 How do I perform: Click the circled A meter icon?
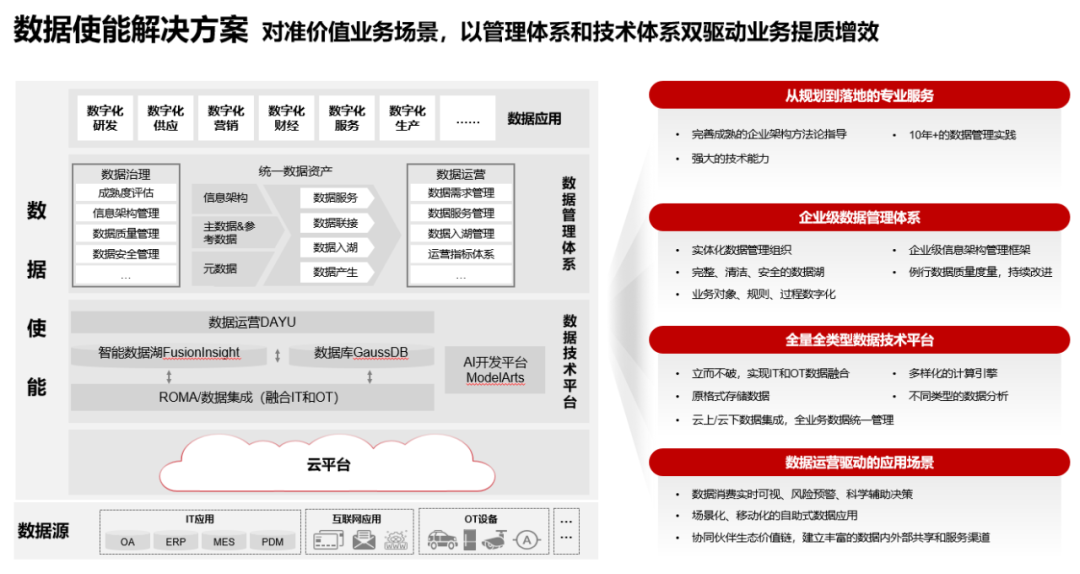point(525,541)
